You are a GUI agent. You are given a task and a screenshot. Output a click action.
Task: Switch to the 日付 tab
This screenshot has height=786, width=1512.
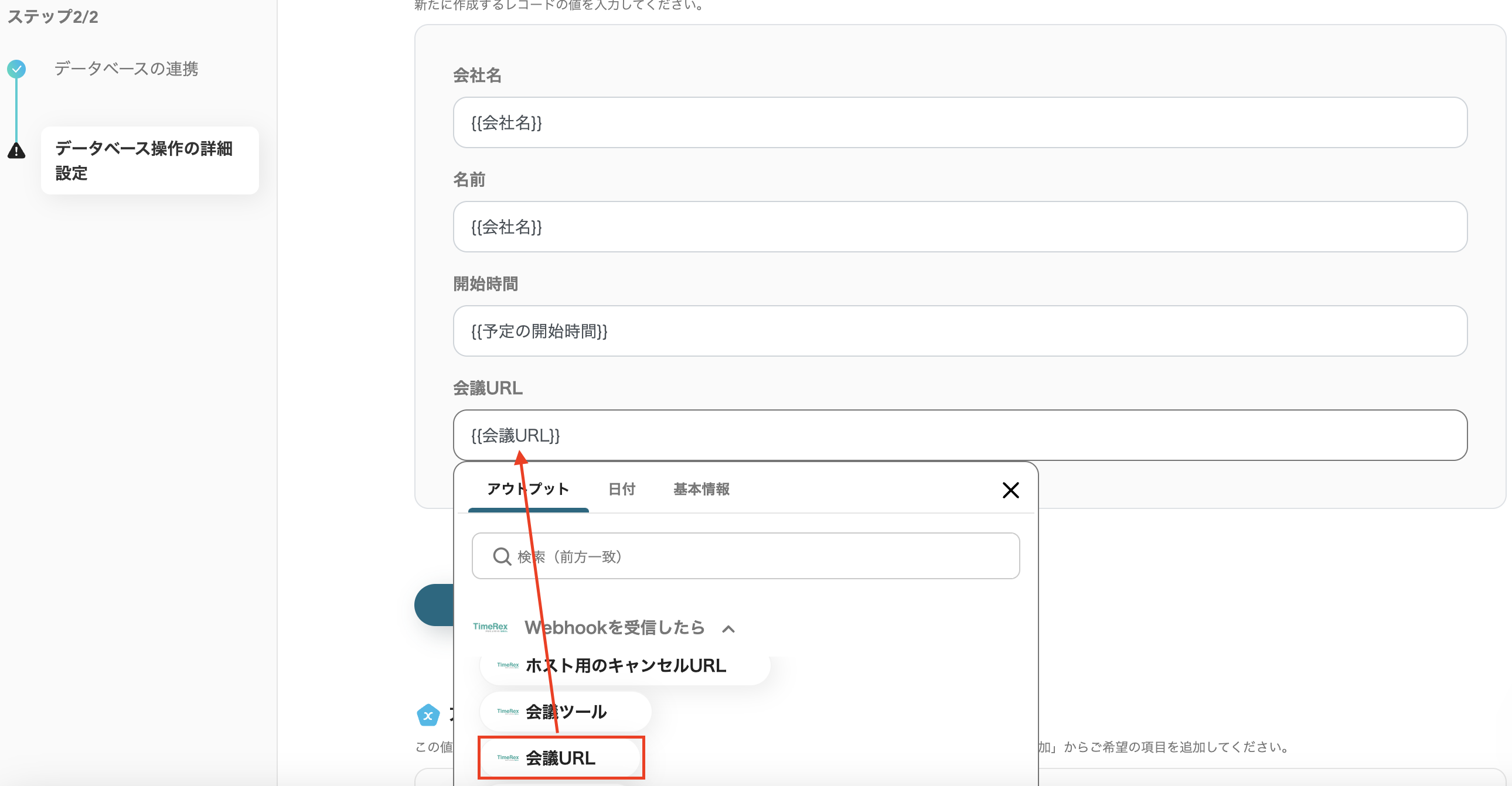(622, 489)
